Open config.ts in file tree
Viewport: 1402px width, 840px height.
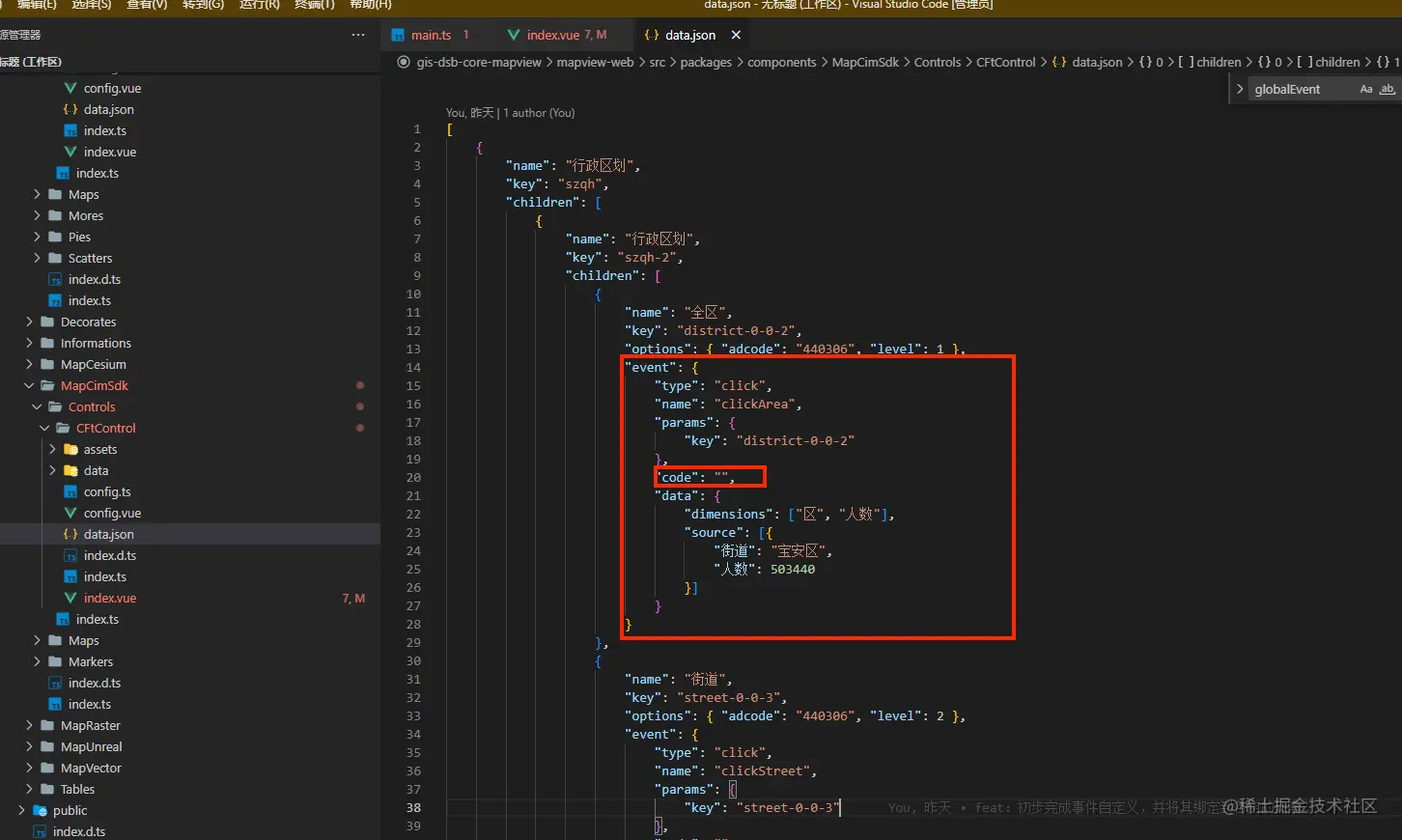[107, 491]
